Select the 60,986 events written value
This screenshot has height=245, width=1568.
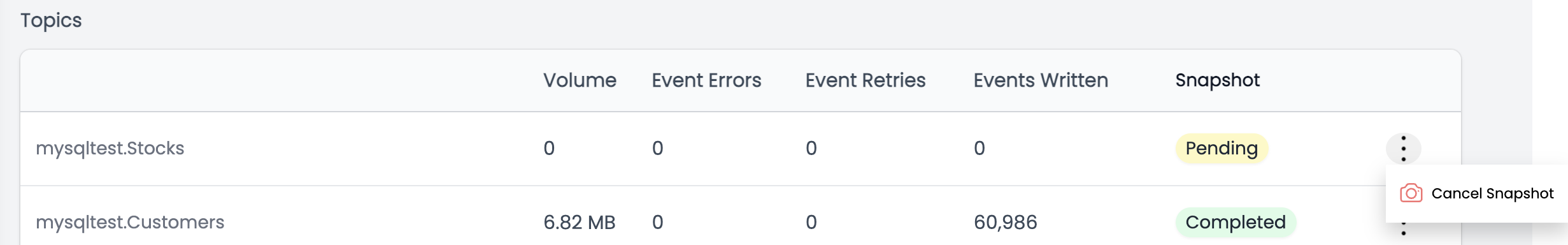click(x=1006, y=223)
